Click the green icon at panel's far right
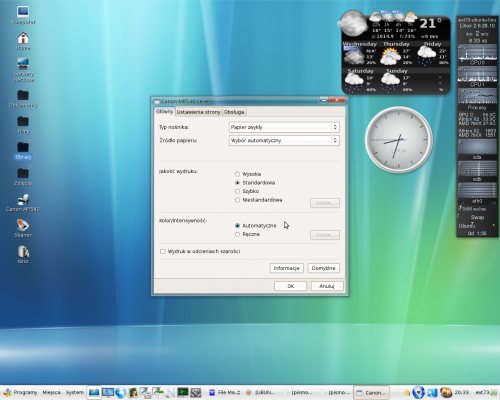500x400 pixels. (494, 393)
